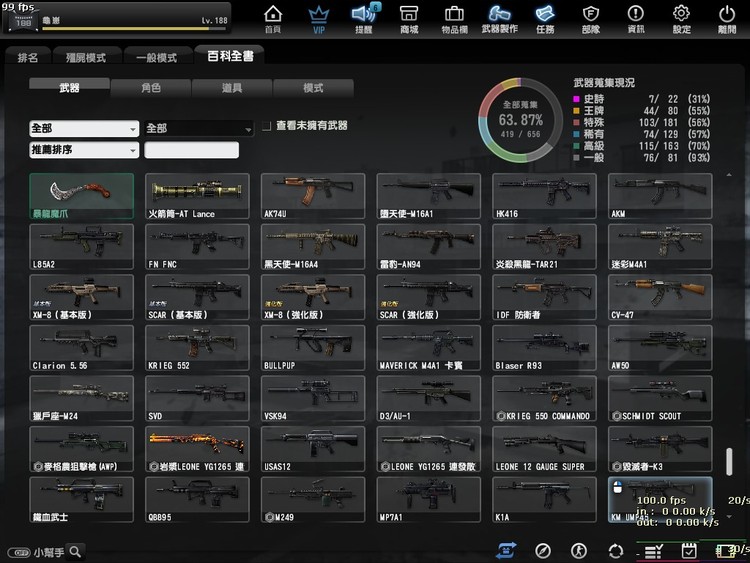Select the AKM weapon card
The height and width of the screenshot is (563, 750).
661,196
